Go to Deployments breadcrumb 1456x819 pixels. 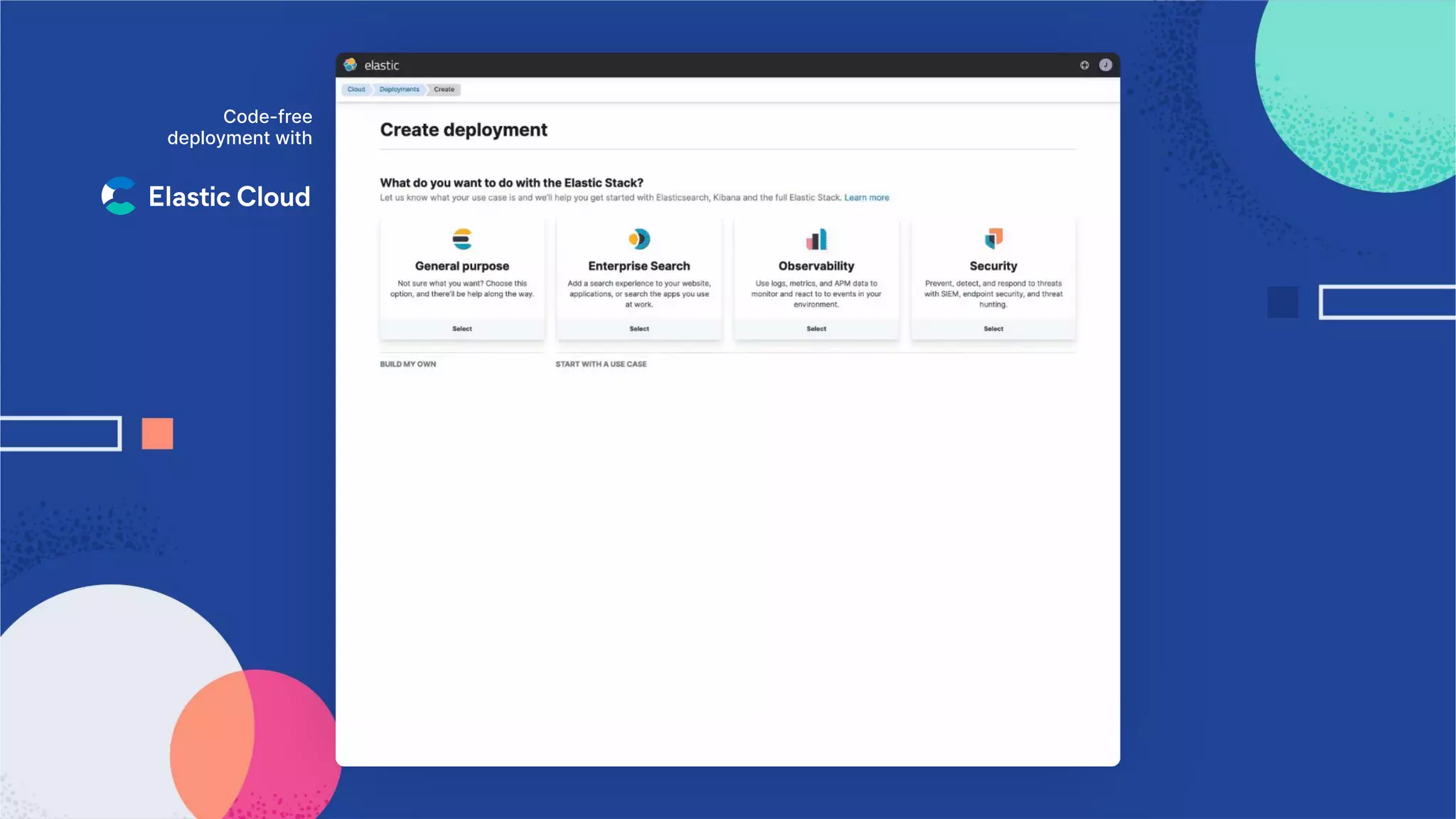click(x=400, y=90)
